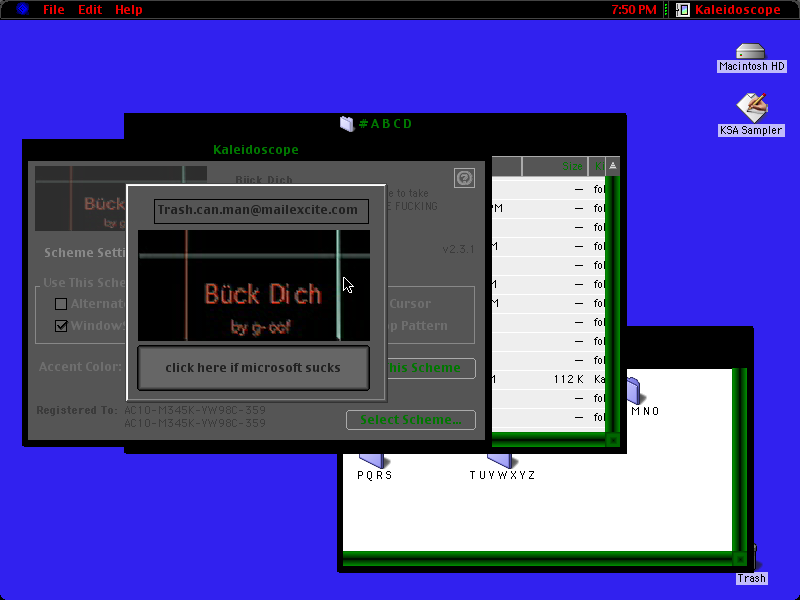Click the #ABCD window title text
The height and width of the screenshot is (600, 800).
385,124
